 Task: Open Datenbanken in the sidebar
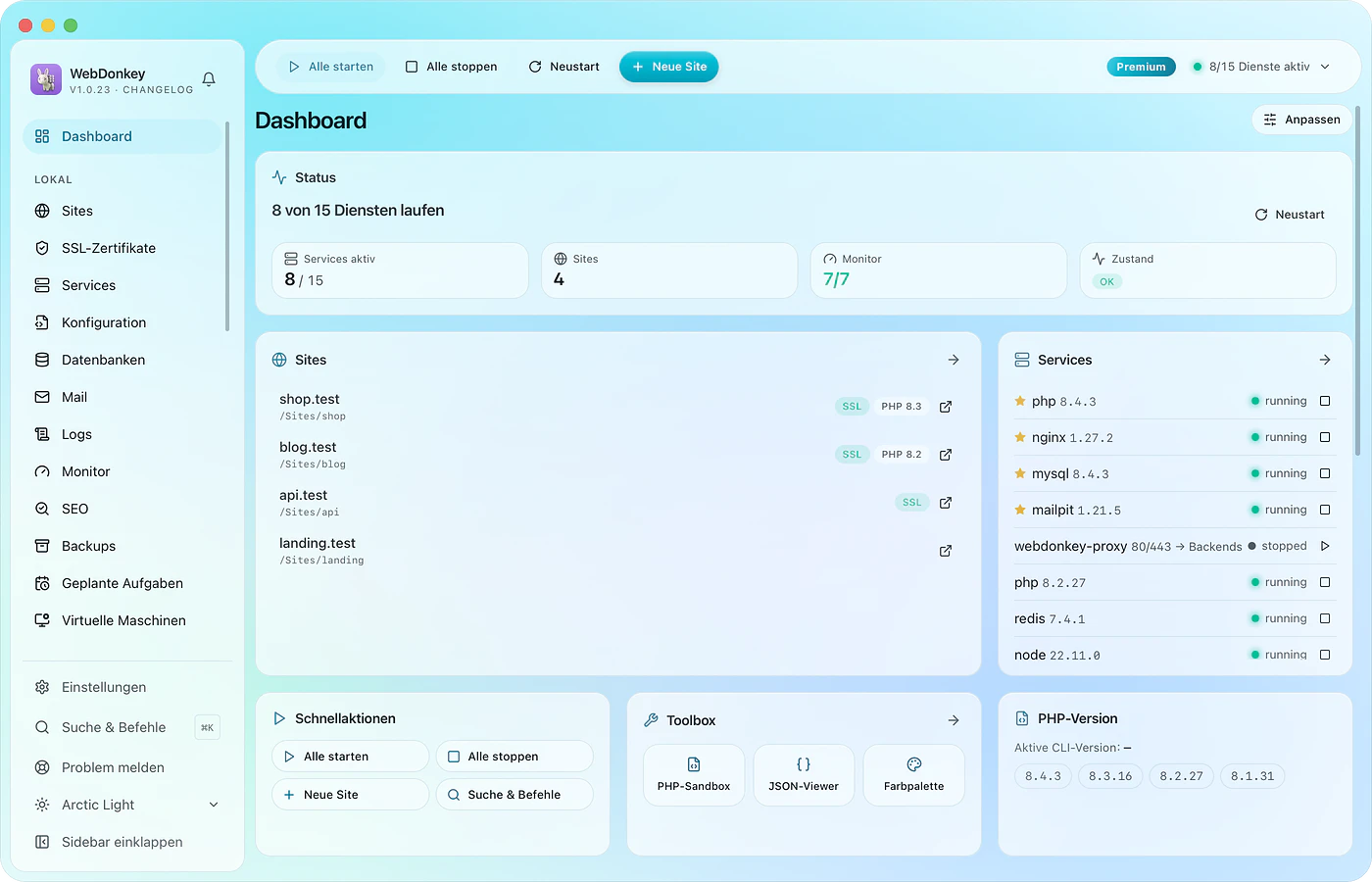coord(122,360)
